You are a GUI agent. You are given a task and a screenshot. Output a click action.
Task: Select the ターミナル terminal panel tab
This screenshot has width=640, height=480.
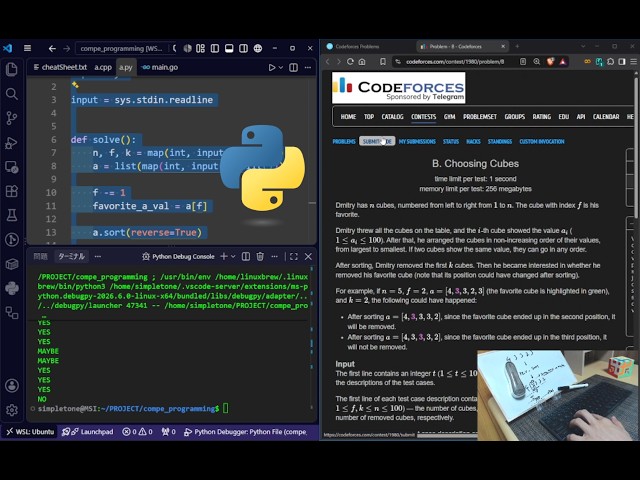click(x=71, y=256)
